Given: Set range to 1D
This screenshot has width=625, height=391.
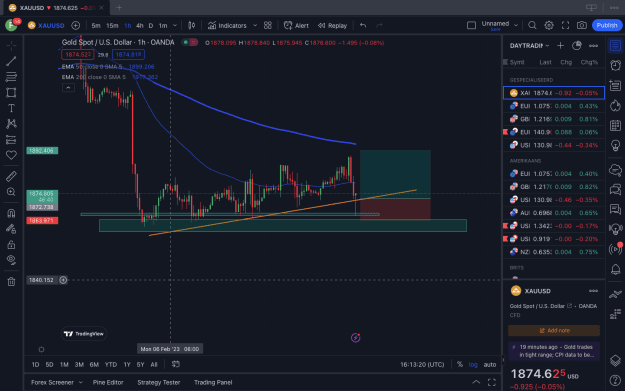Looking at the screenshot, I should (35, 364).
